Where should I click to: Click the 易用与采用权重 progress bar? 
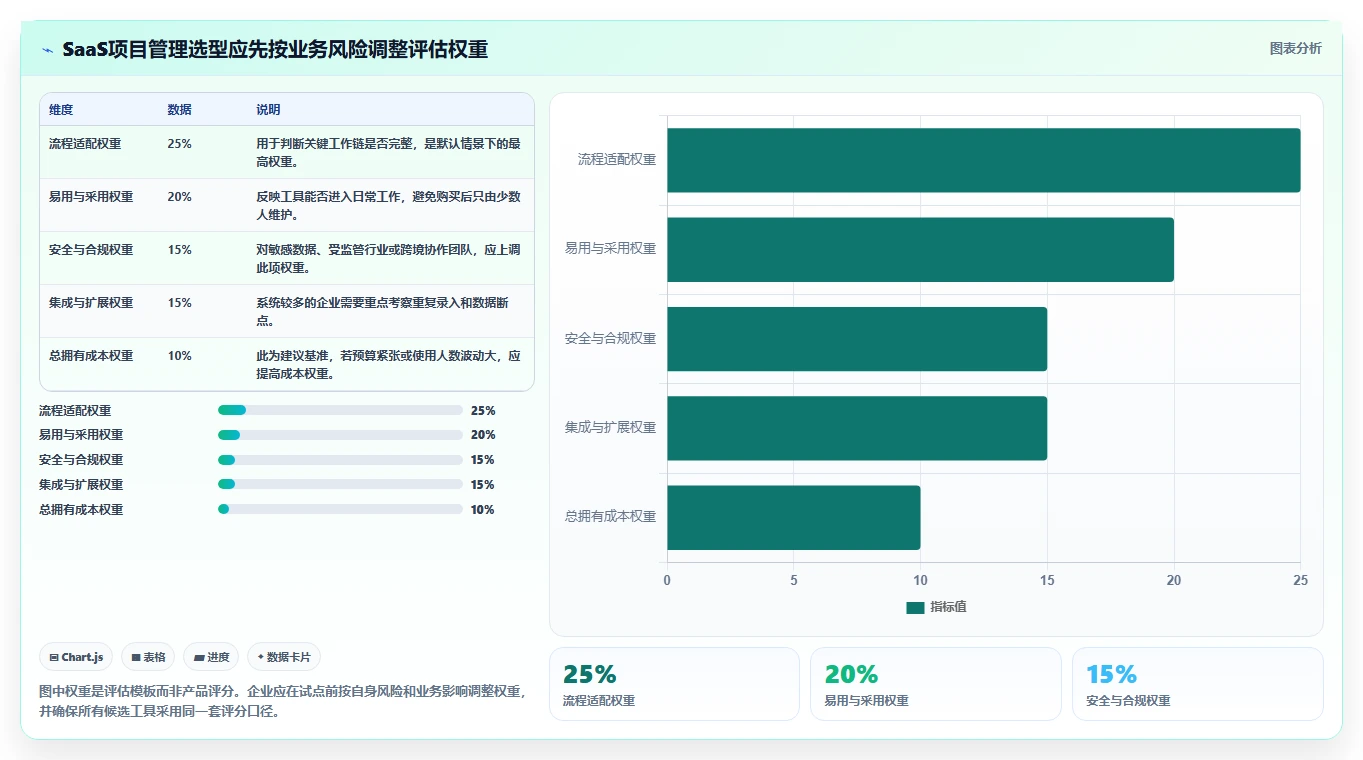(x=340, y=435)
